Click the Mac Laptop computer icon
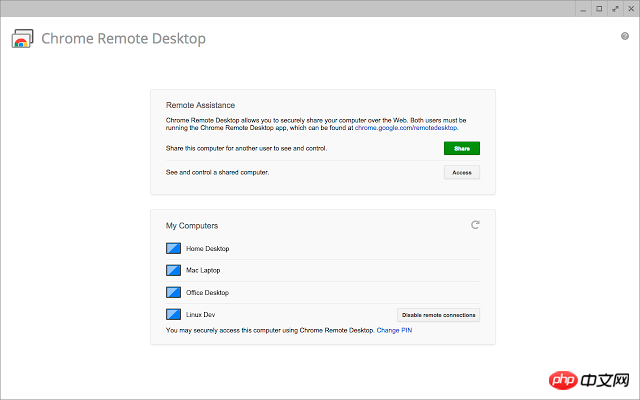This screenshot has height=400, width=640. (x=173, y=270)
